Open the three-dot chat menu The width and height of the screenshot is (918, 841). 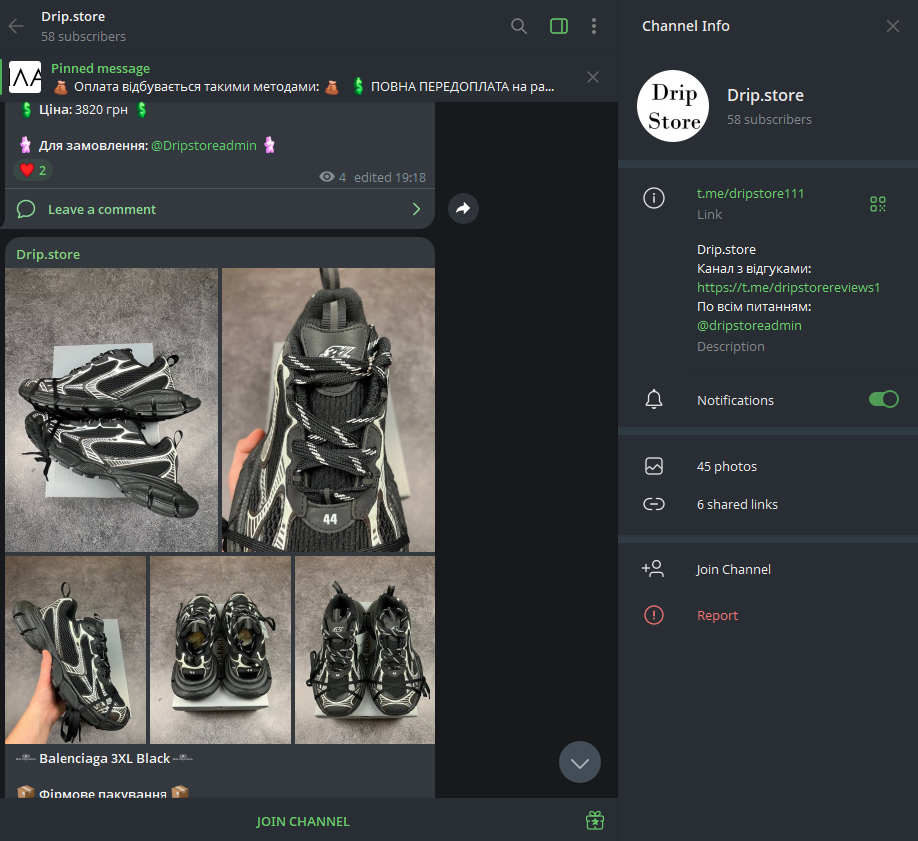click(594, 26)
